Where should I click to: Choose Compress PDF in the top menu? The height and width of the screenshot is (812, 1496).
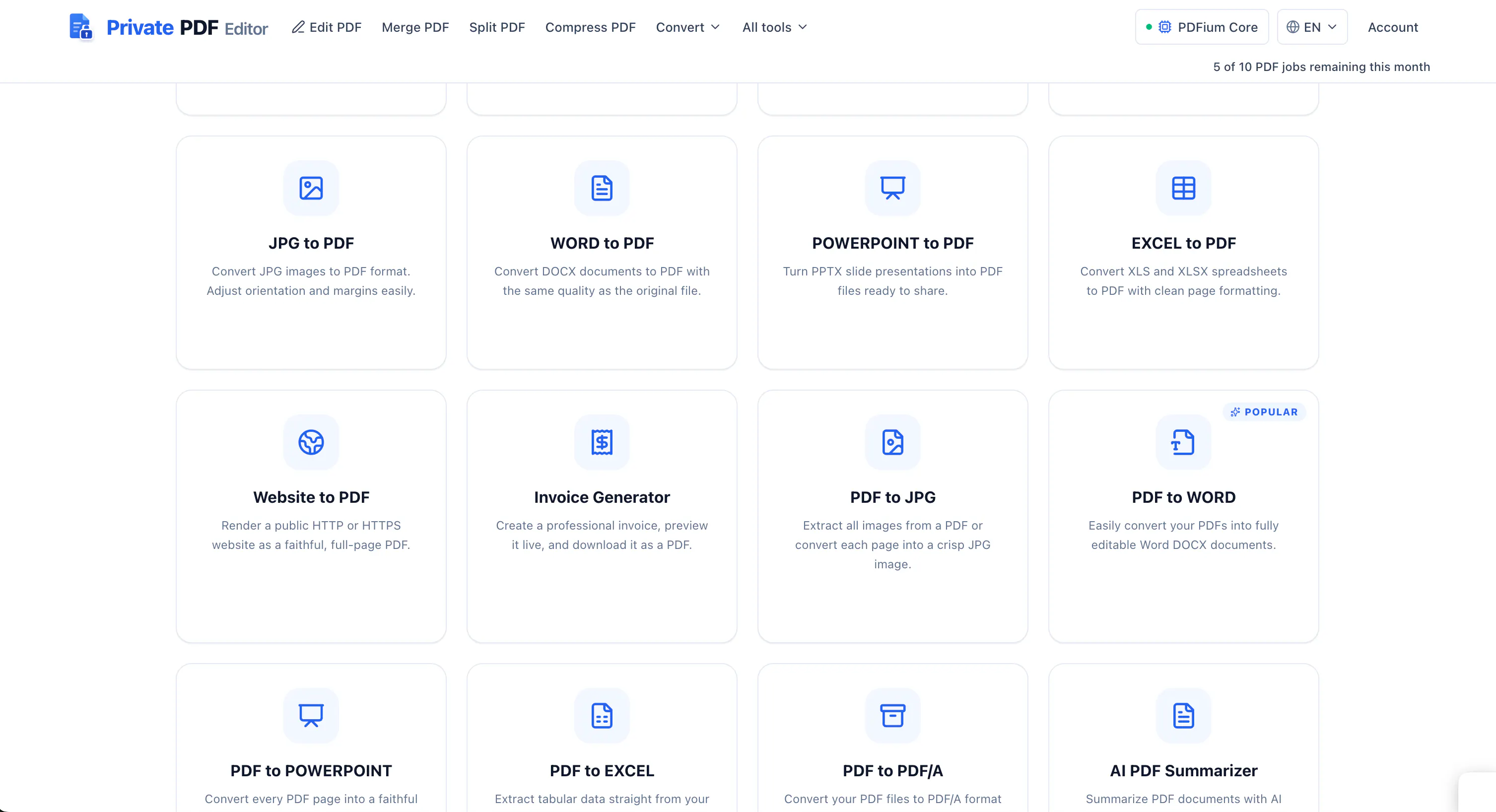tap(590, 27)
